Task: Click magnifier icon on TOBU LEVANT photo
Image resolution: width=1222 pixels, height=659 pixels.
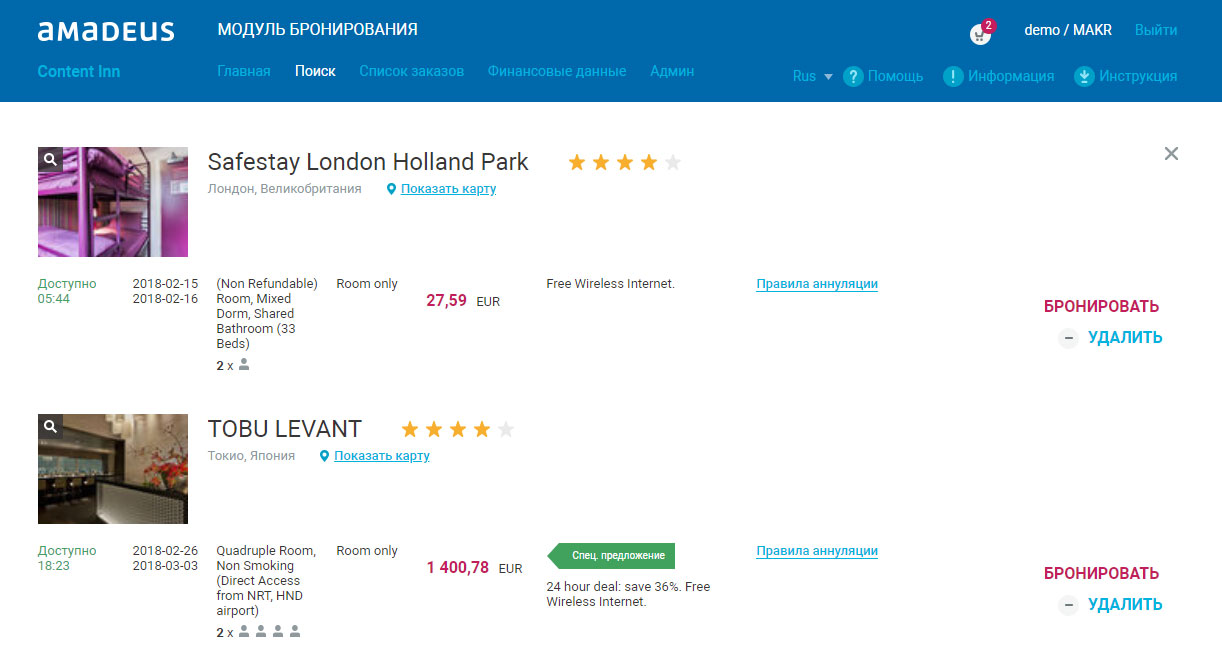Action: coord(50,426)
